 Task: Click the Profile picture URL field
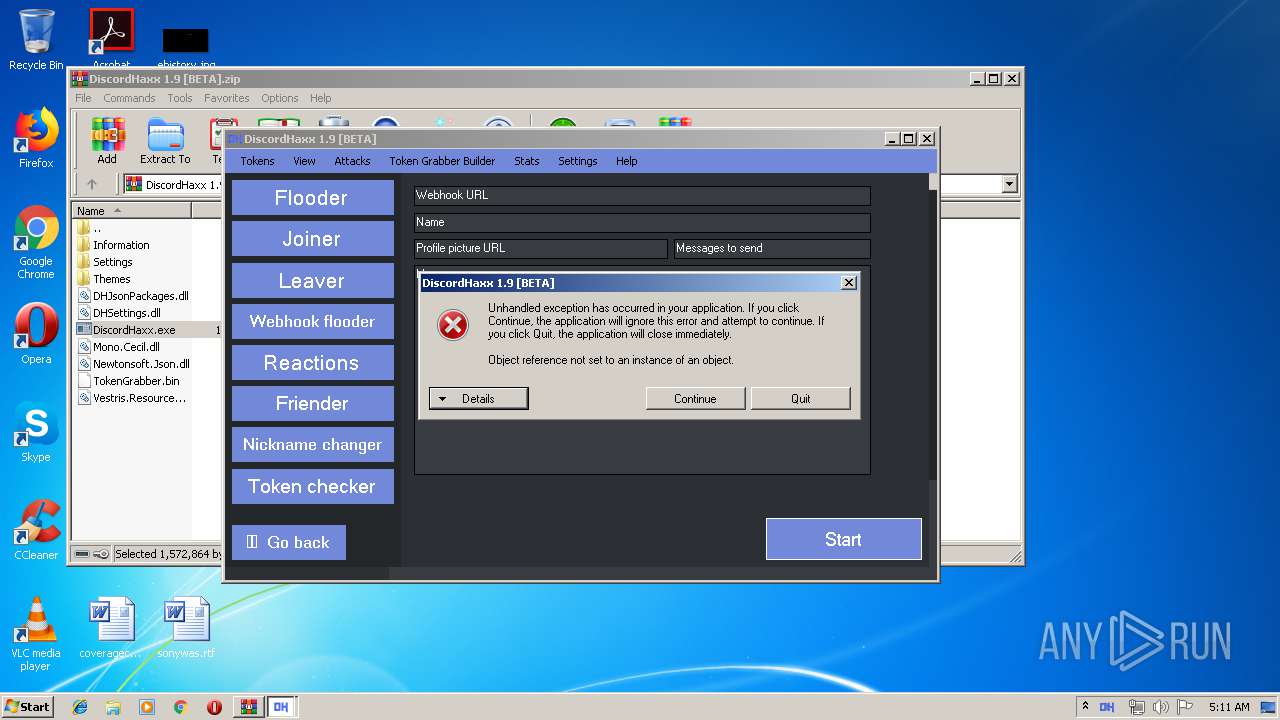(x=541, y=249)
